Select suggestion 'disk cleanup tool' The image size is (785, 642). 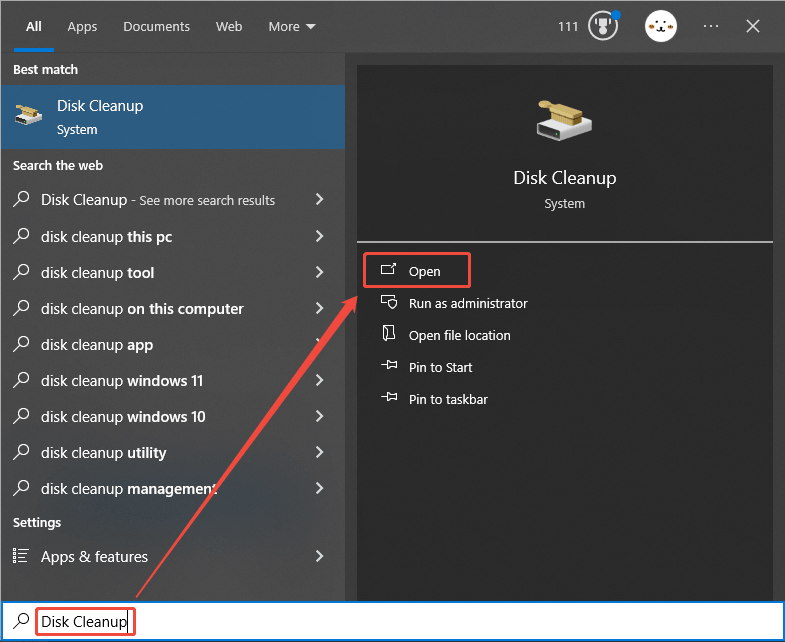tap(173, 272)
